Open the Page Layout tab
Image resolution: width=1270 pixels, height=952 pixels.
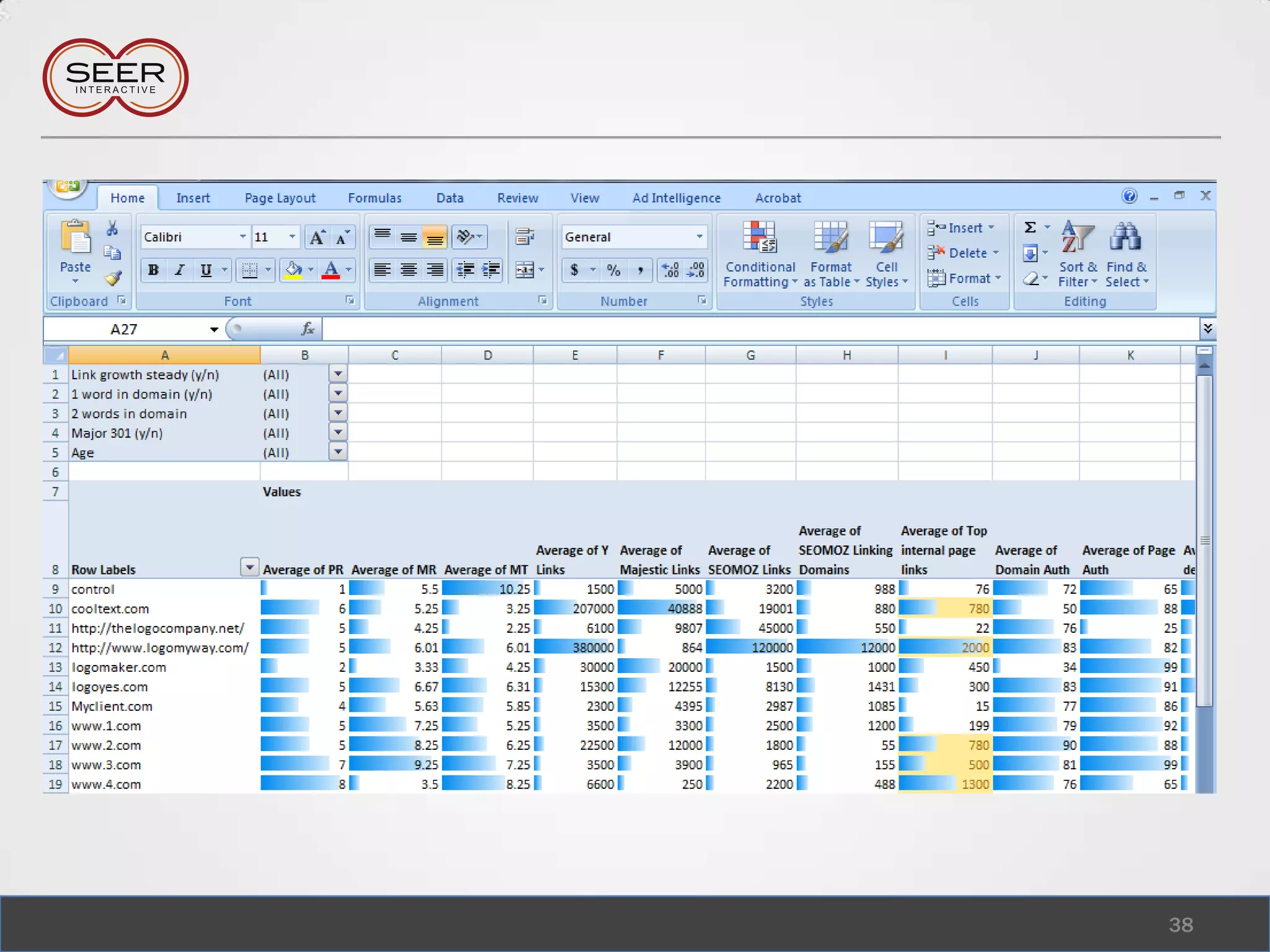[280, 198]
